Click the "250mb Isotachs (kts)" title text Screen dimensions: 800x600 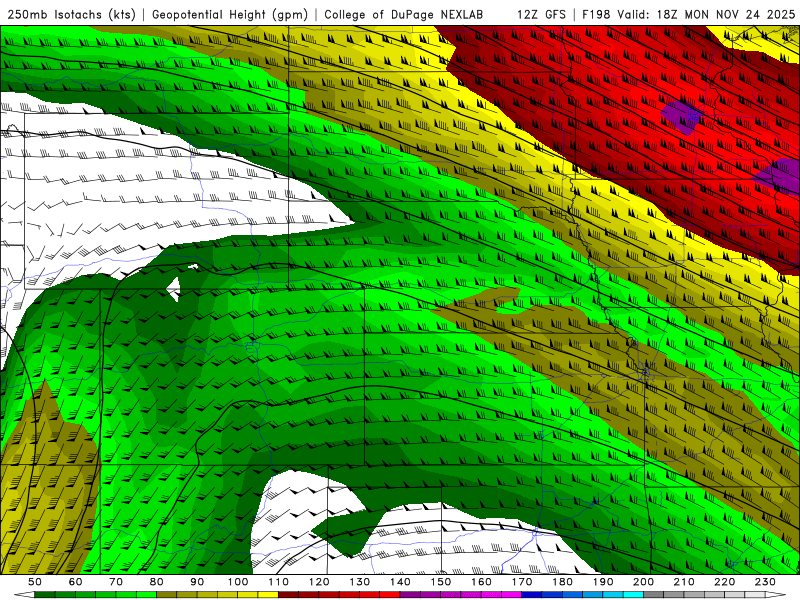(71, 15)
